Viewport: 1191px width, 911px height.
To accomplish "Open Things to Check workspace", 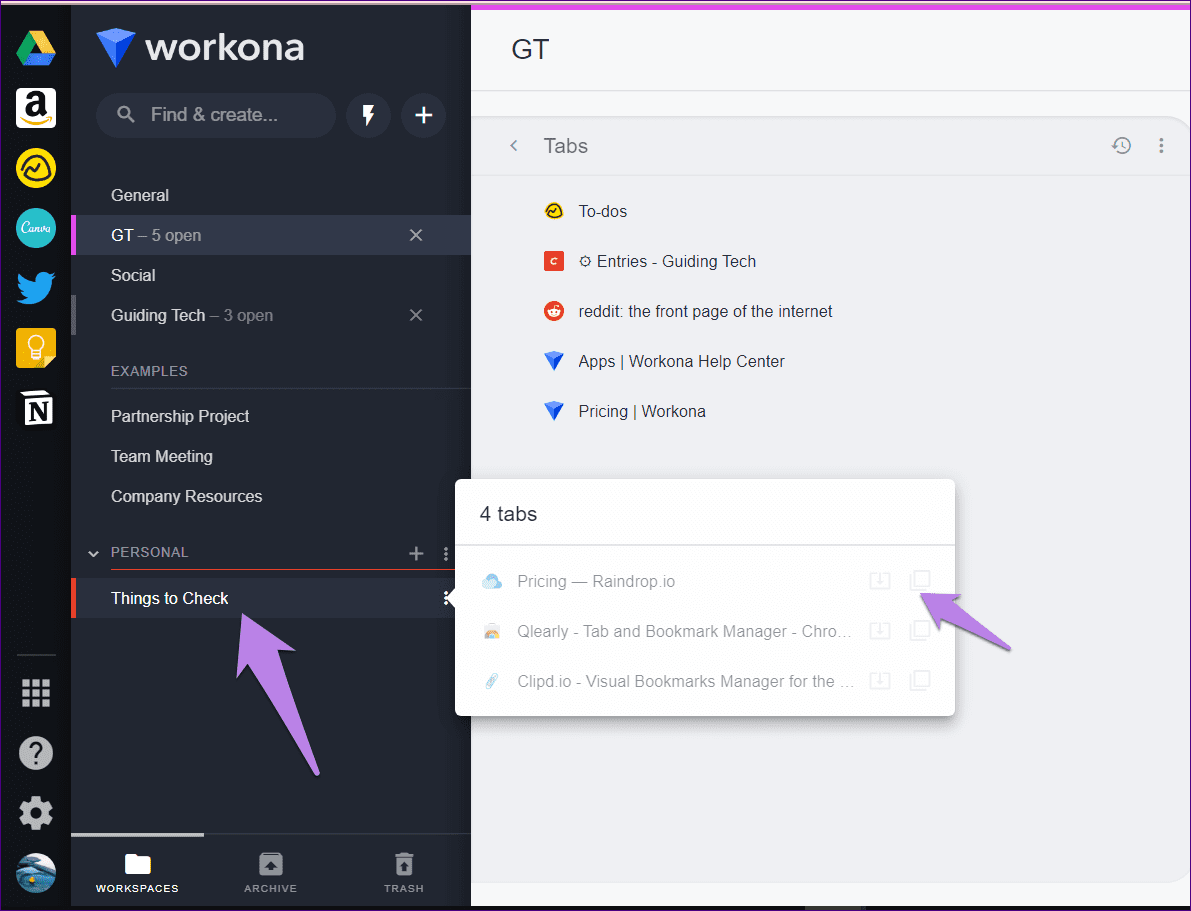I will (x=263, y=599).
